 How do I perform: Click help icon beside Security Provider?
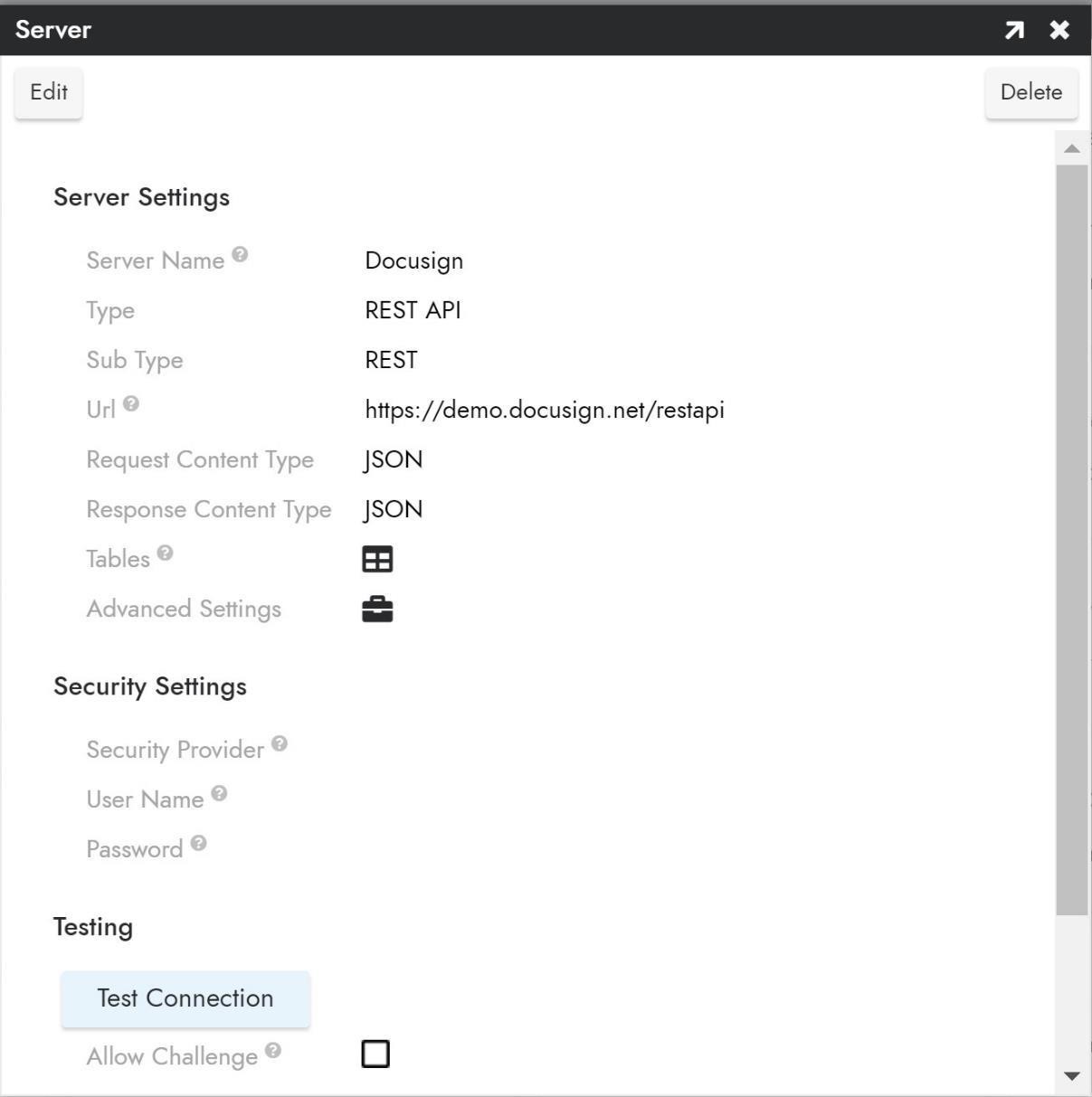click(280, 743)
